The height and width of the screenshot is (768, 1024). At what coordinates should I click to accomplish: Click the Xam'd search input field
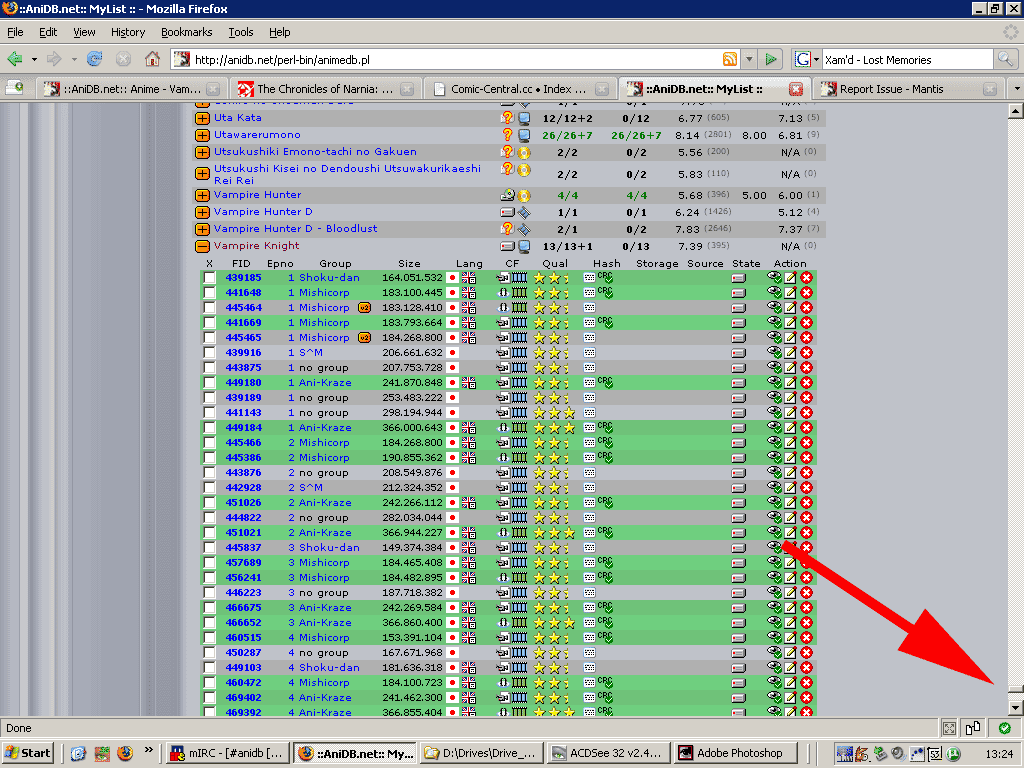[x=905, y=59]
